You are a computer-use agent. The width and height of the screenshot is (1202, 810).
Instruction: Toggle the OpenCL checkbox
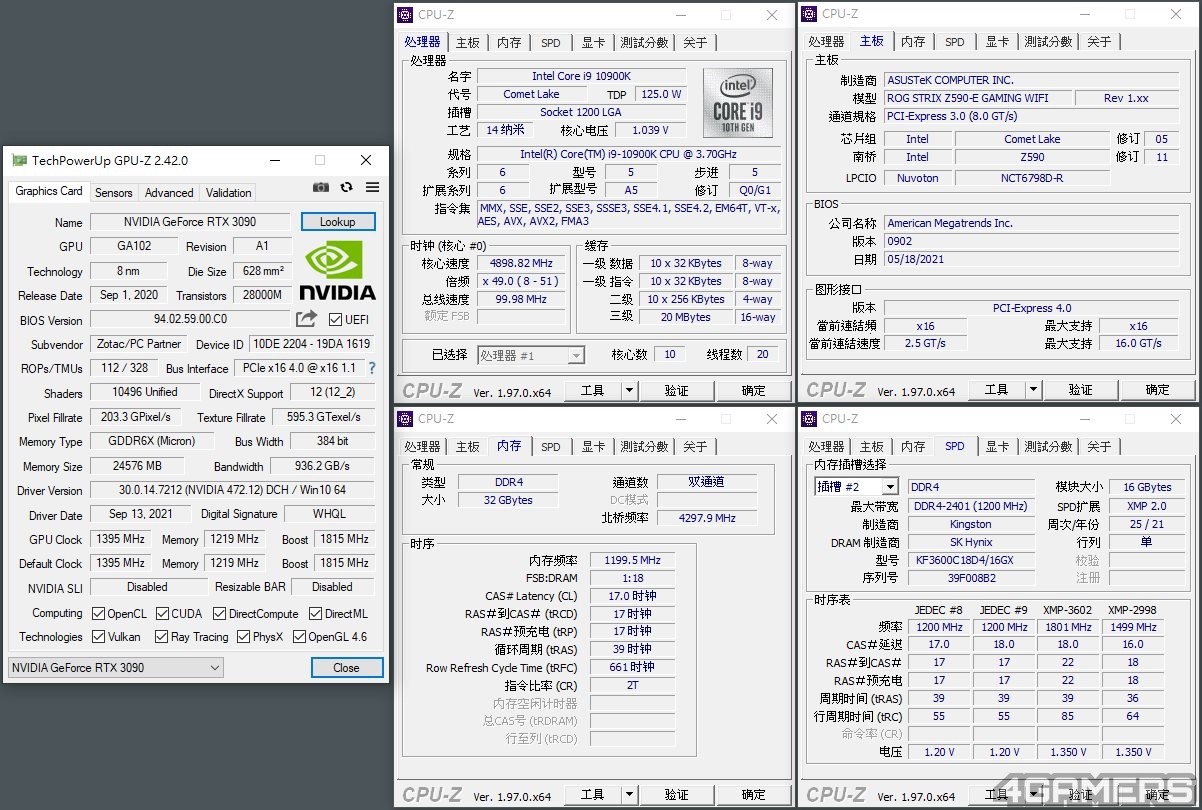tap(98, 614)
